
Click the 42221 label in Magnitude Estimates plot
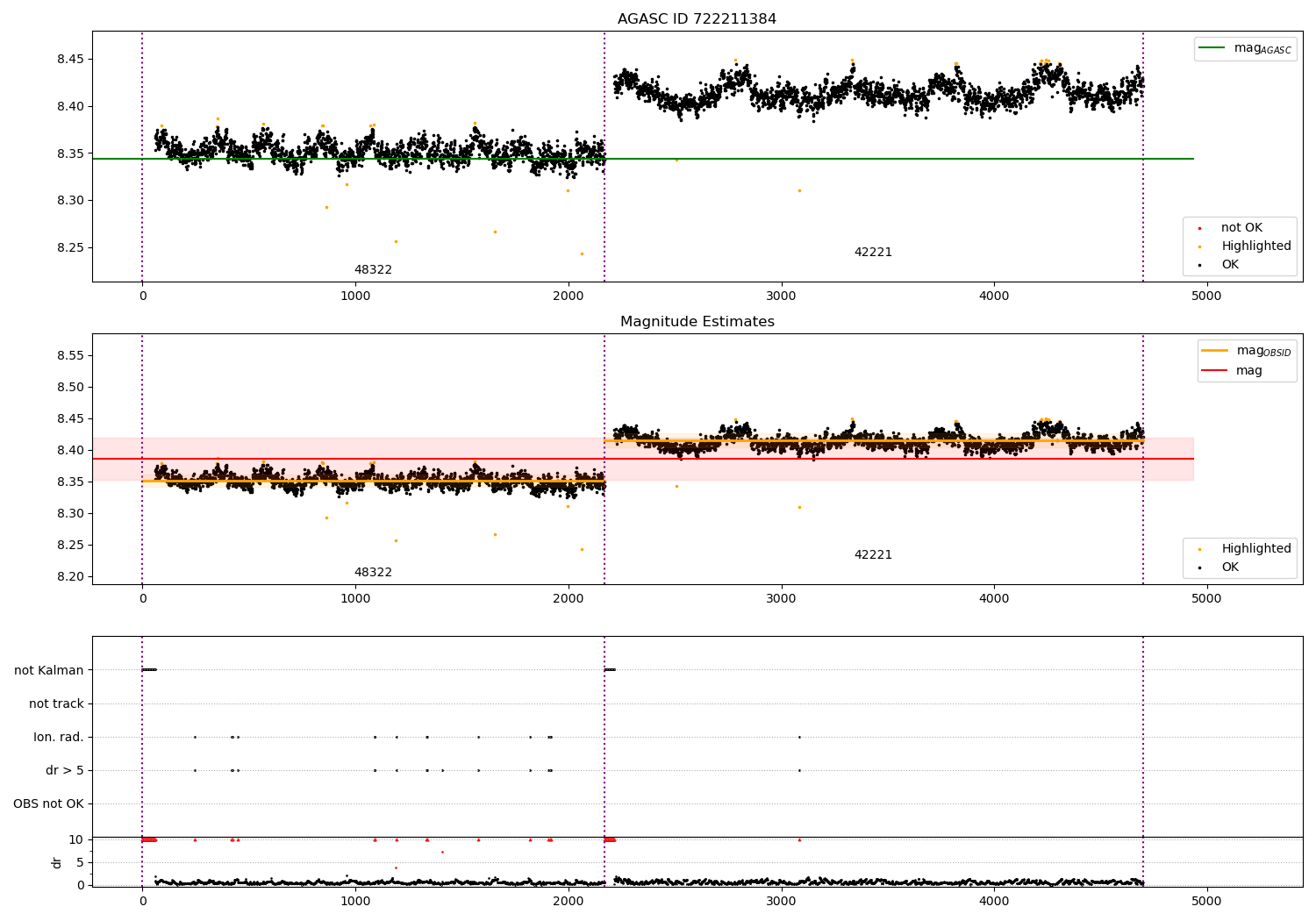(x=873, y=555)
